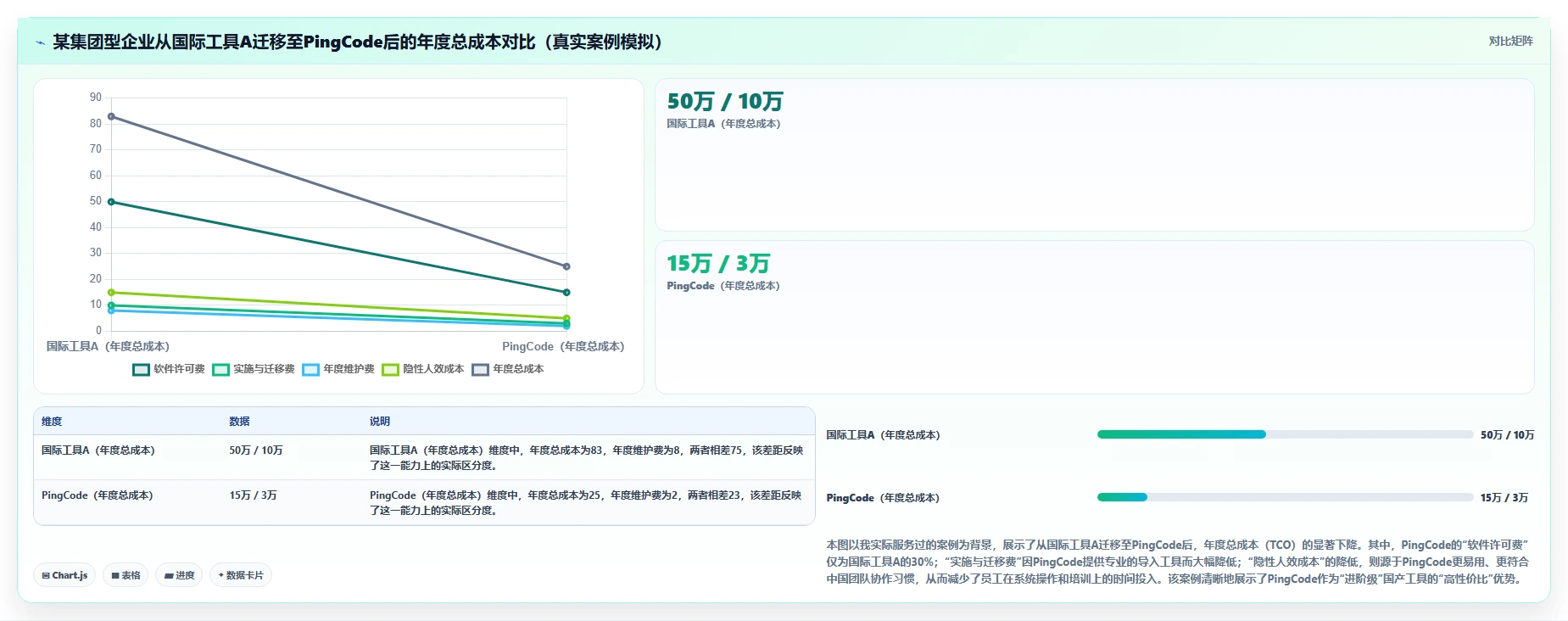
Task: Click the PingCode caption under 15万 / 3万
Action: pos(723,286)
